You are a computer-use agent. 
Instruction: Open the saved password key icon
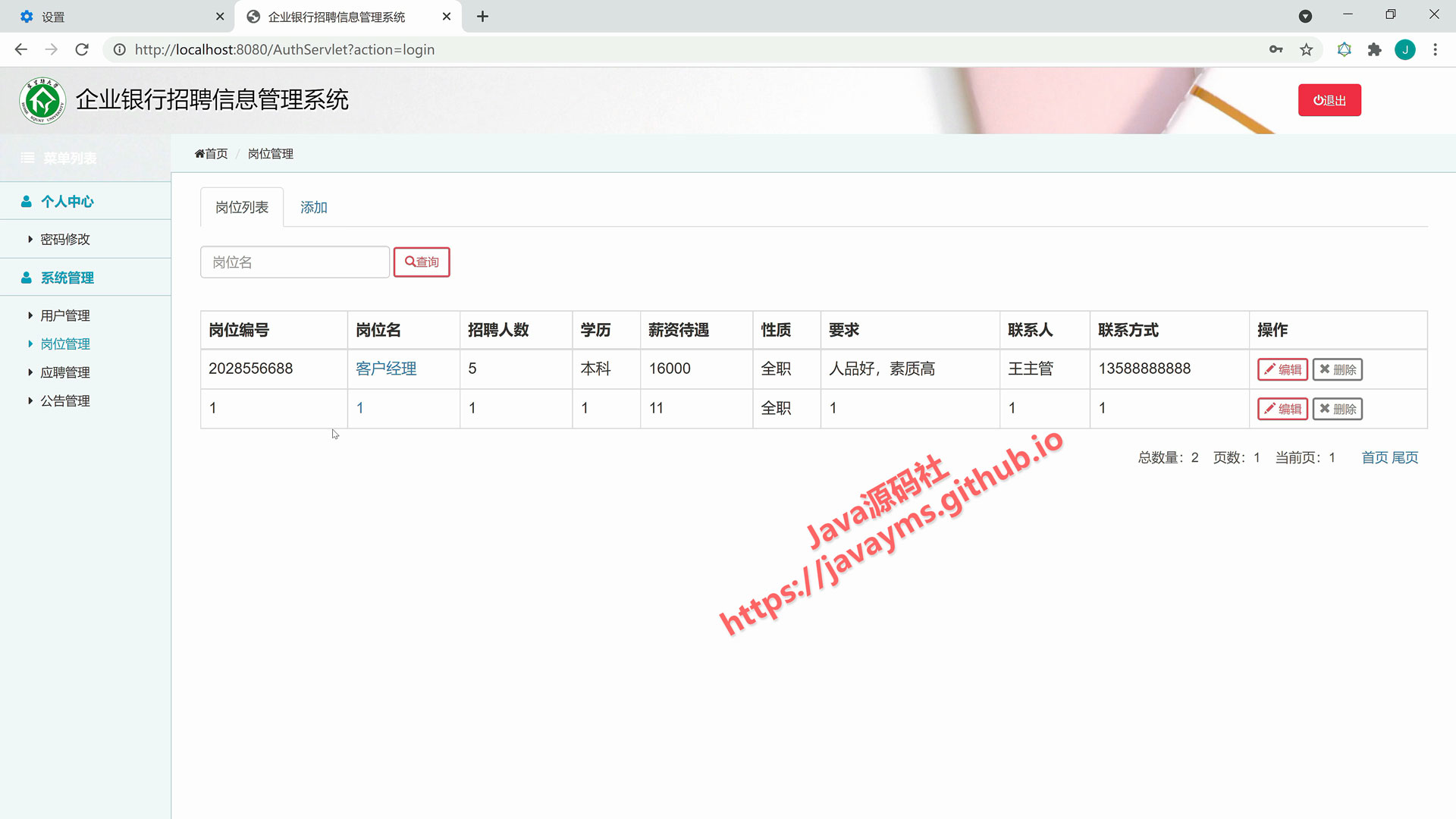1276,49
